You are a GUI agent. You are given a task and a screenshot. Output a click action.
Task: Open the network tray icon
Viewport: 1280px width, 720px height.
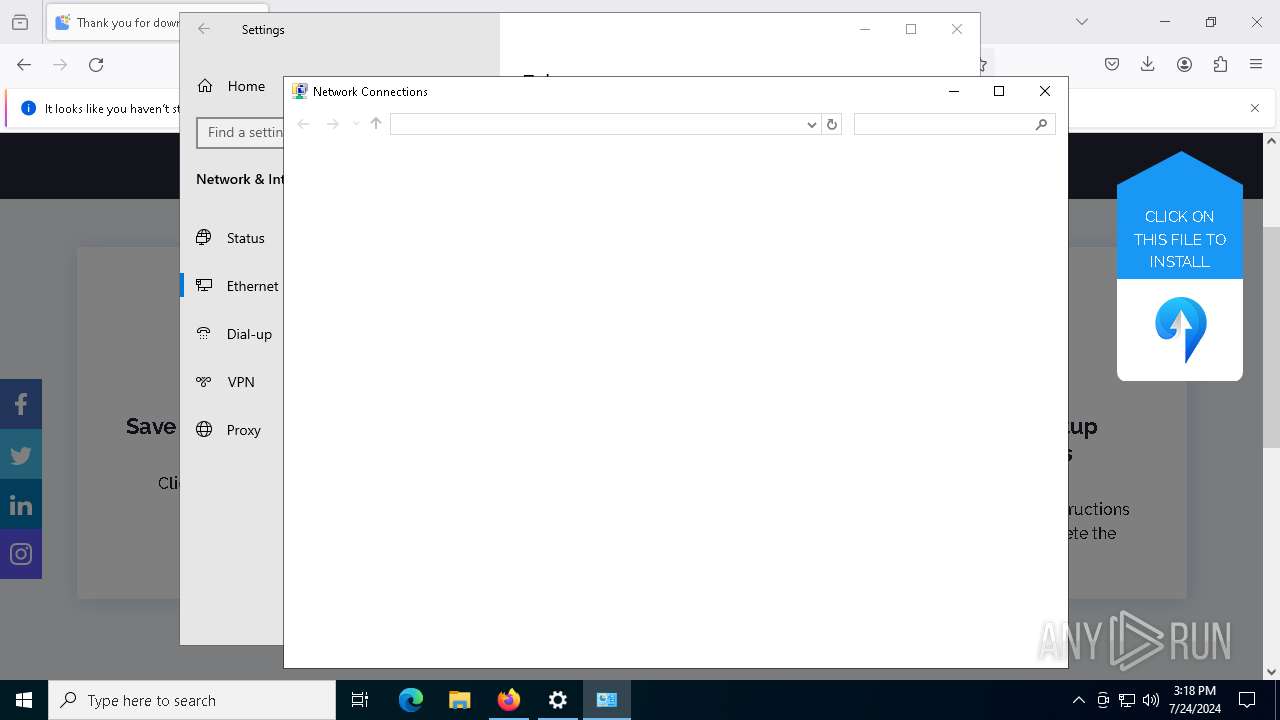1127,700
